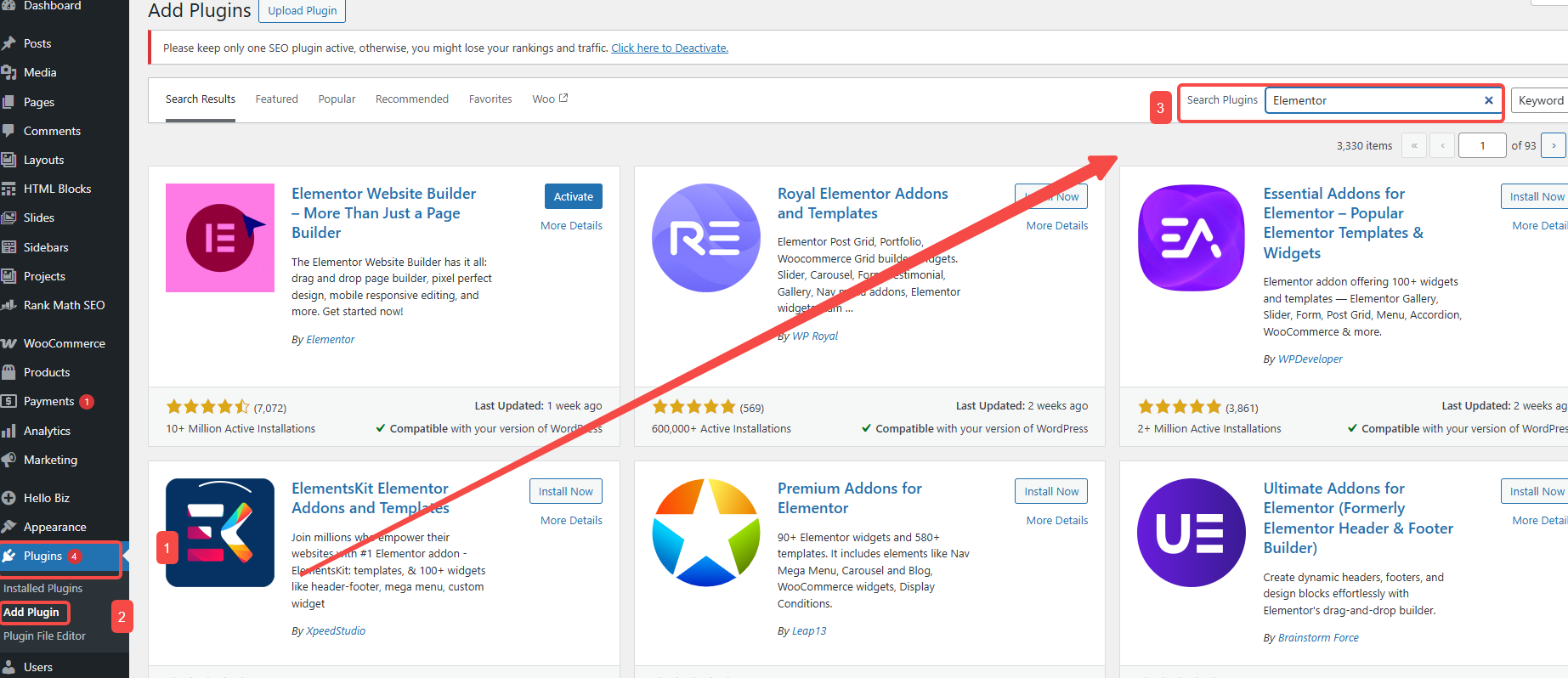The image size is (1568, 678).
Task: Open the Royal Elementor Addons title link
Action: click(863, 204)
